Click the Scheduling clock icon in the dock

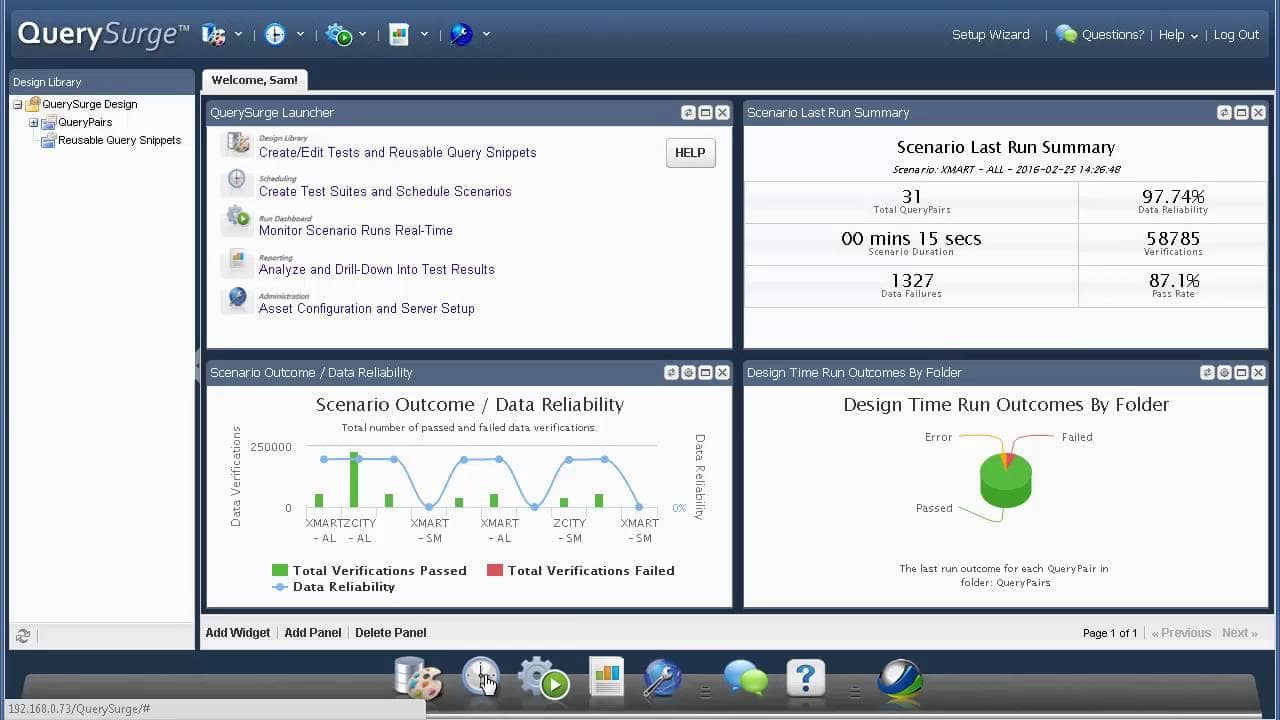click(480, 678)
